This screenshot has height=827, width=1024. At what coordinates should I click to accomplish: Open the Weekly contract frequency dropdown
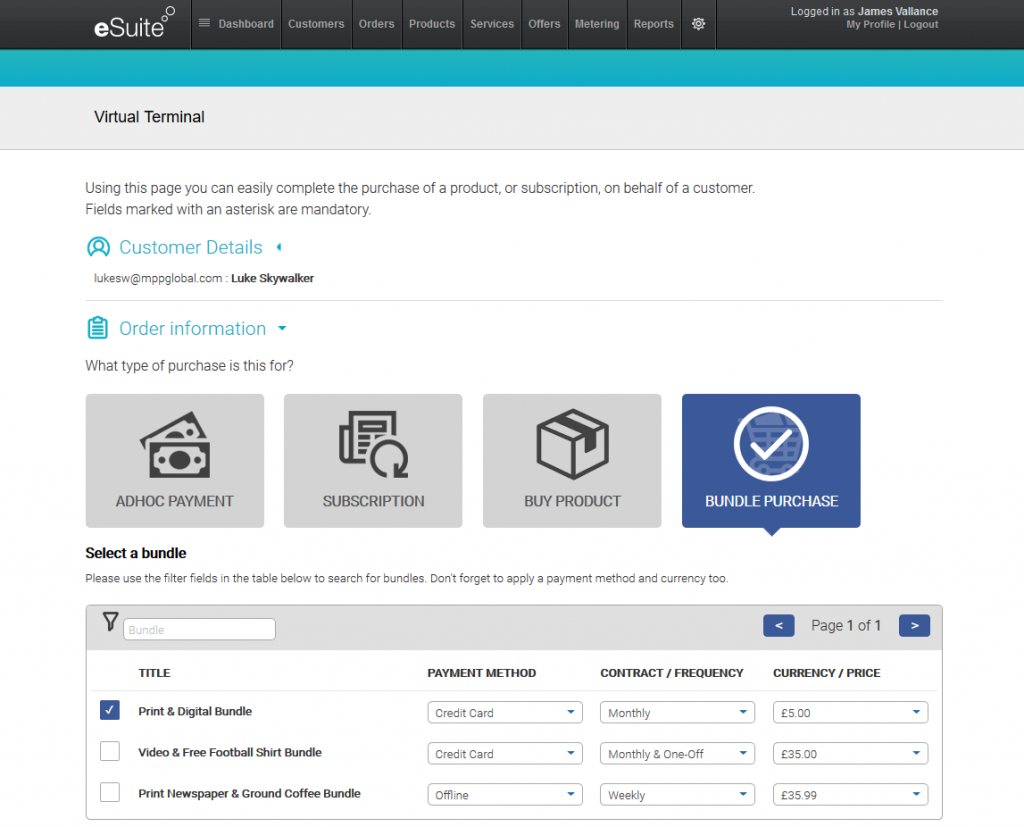pyautogui.click(x=677, y=795)
